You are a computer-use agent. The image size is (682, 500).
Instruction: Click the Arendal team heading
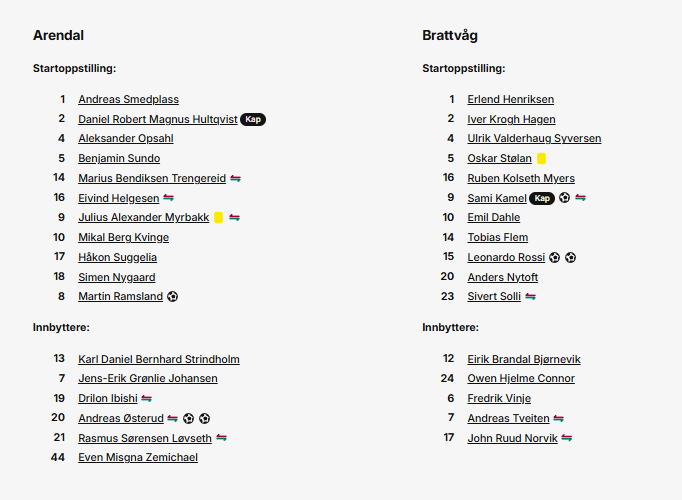click(58, 35)
